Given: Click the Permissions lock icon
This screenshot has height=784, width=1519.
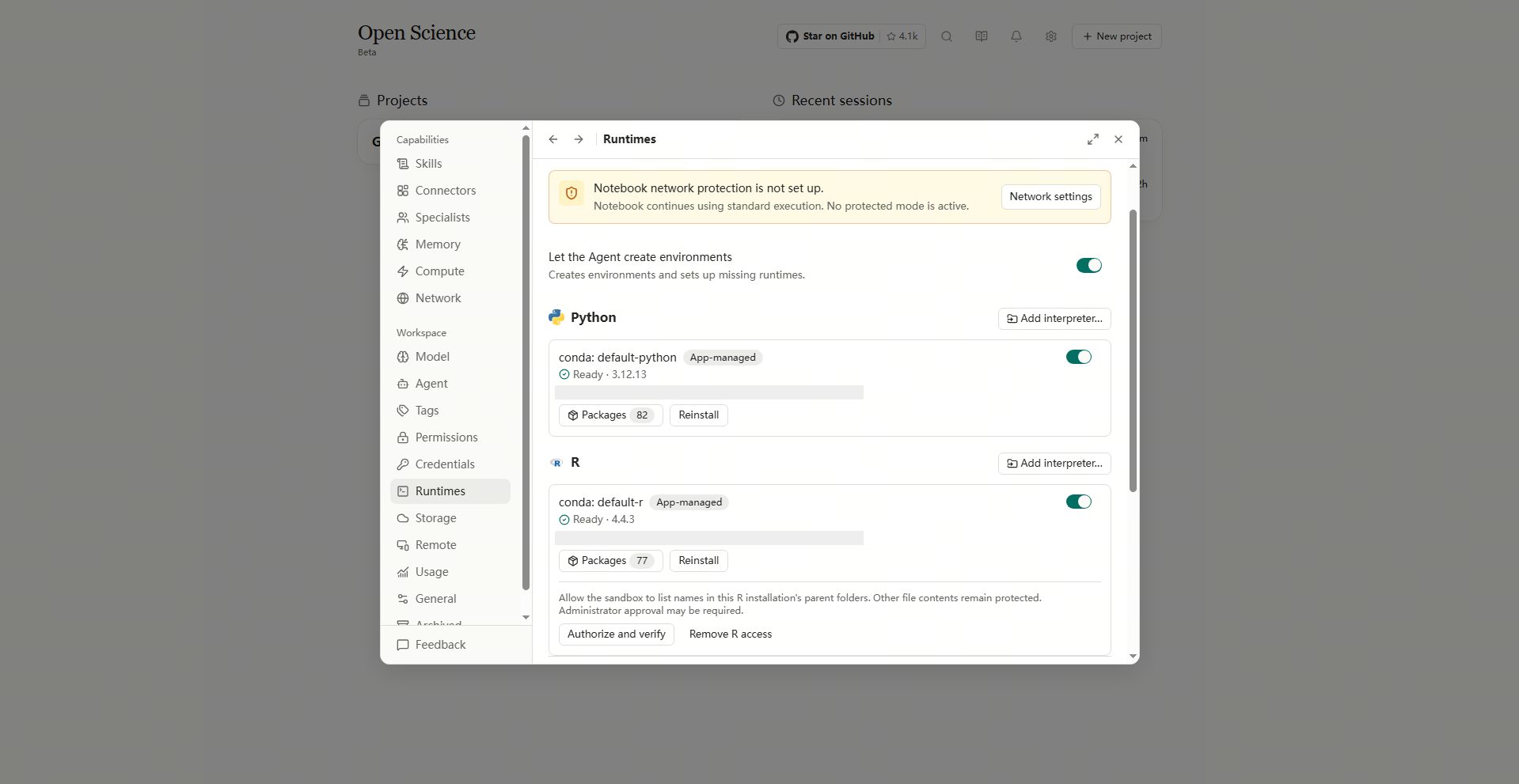Looking at the screenshot, I should [403, 437].
